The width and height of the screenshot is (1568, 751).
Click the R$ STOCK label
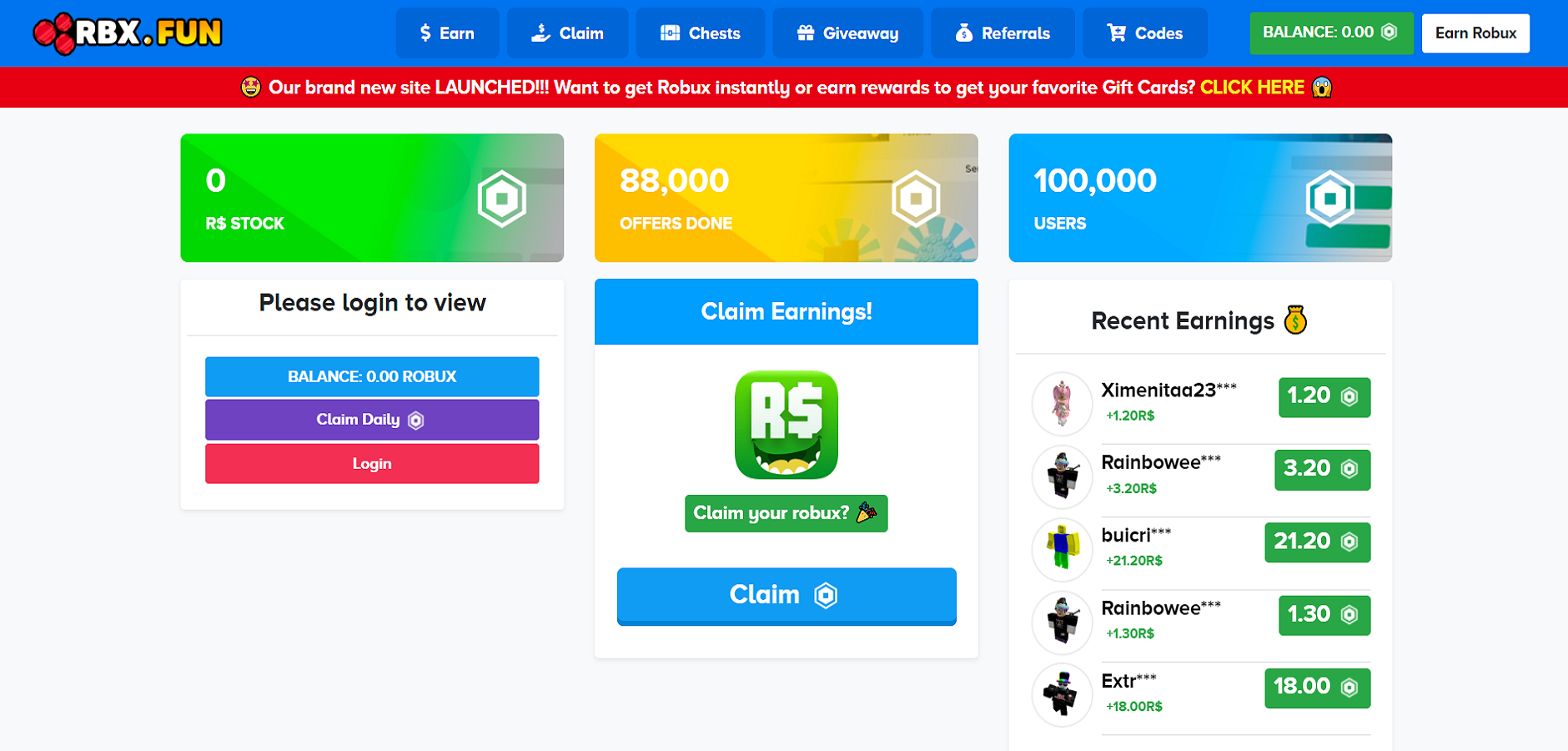coord(244,224)
